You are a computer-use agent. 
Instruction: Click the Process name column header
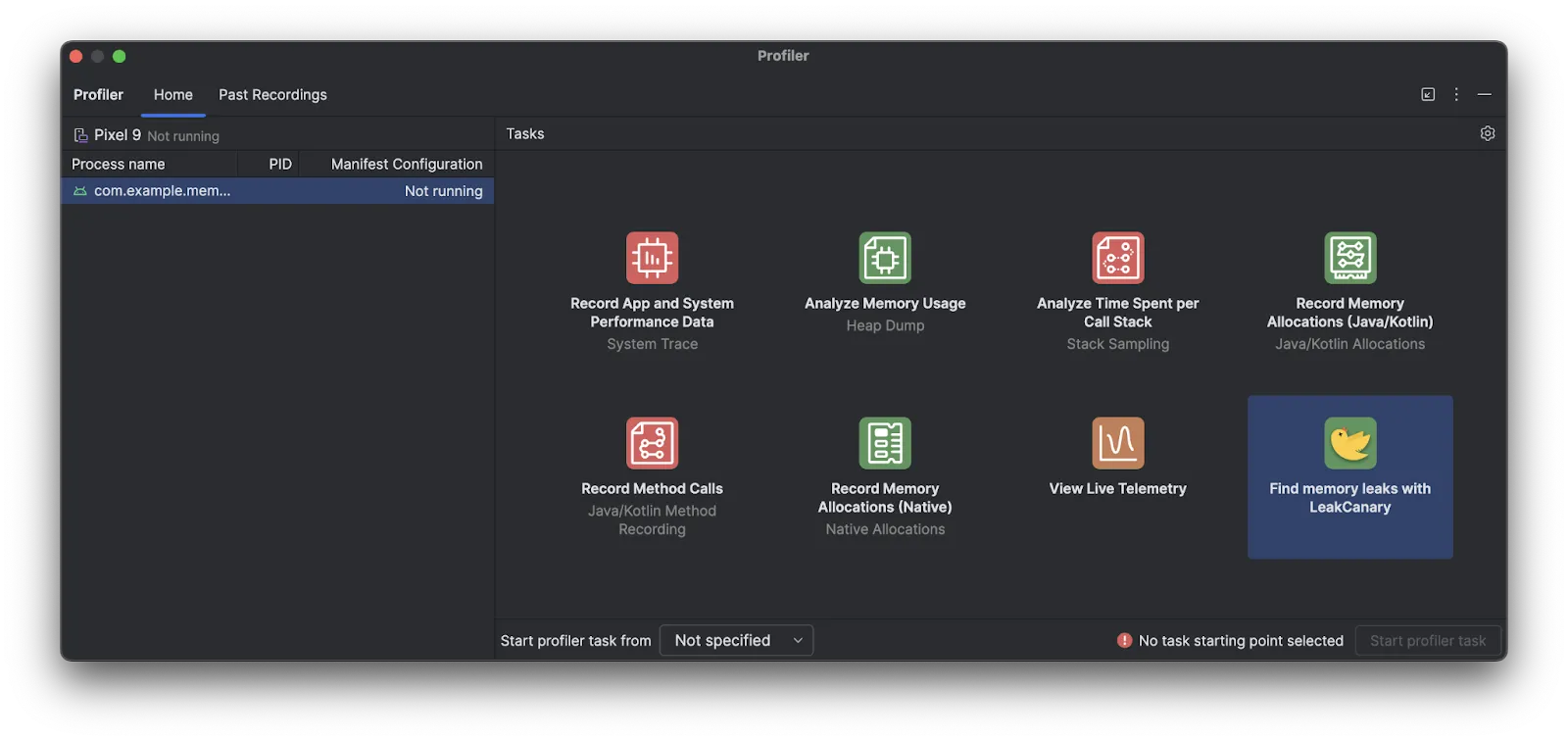coord(119,164)
